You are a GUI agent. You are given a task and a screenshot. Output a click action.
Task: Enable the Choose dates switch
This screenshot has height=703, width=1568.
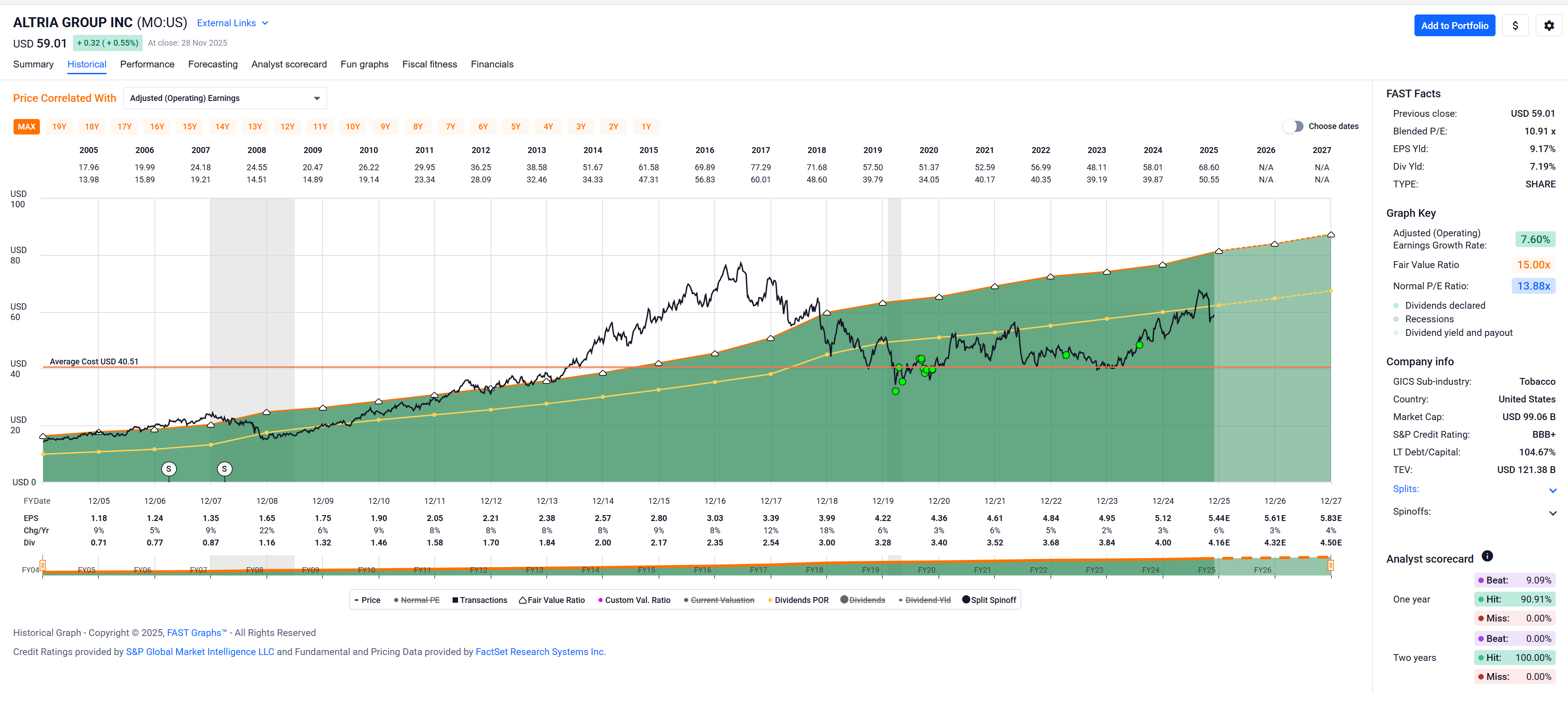[1293, 126]
